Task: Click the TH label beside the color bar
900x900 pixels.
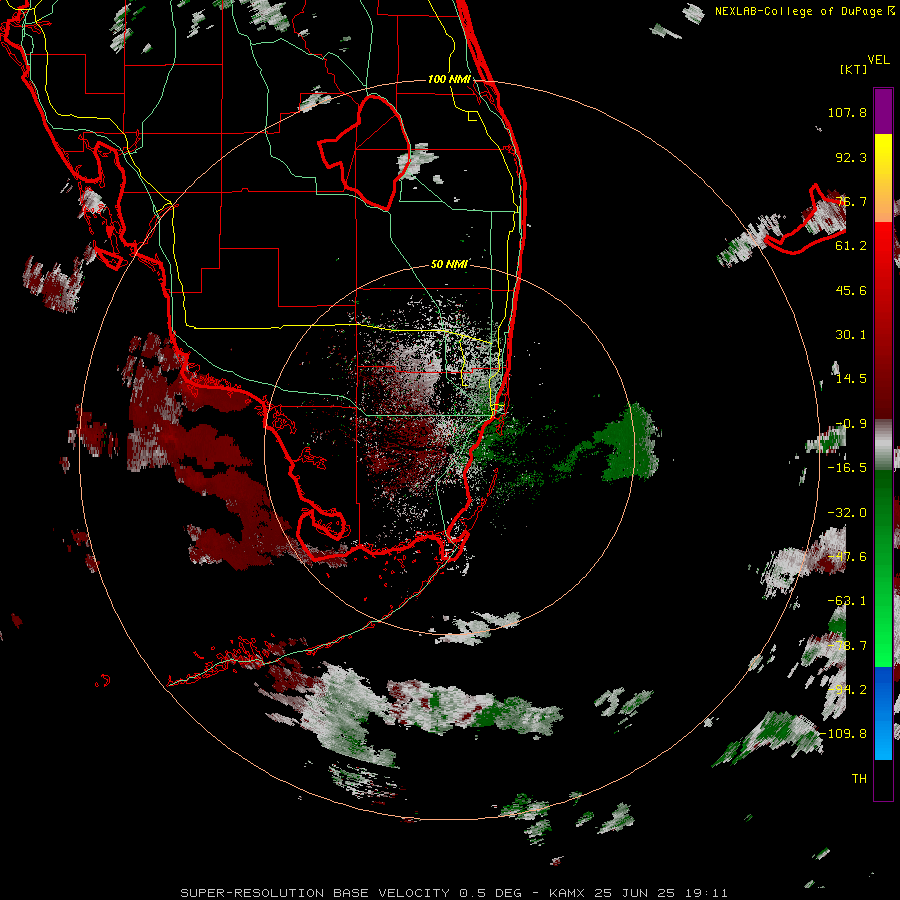Action: tap(859, 779)
